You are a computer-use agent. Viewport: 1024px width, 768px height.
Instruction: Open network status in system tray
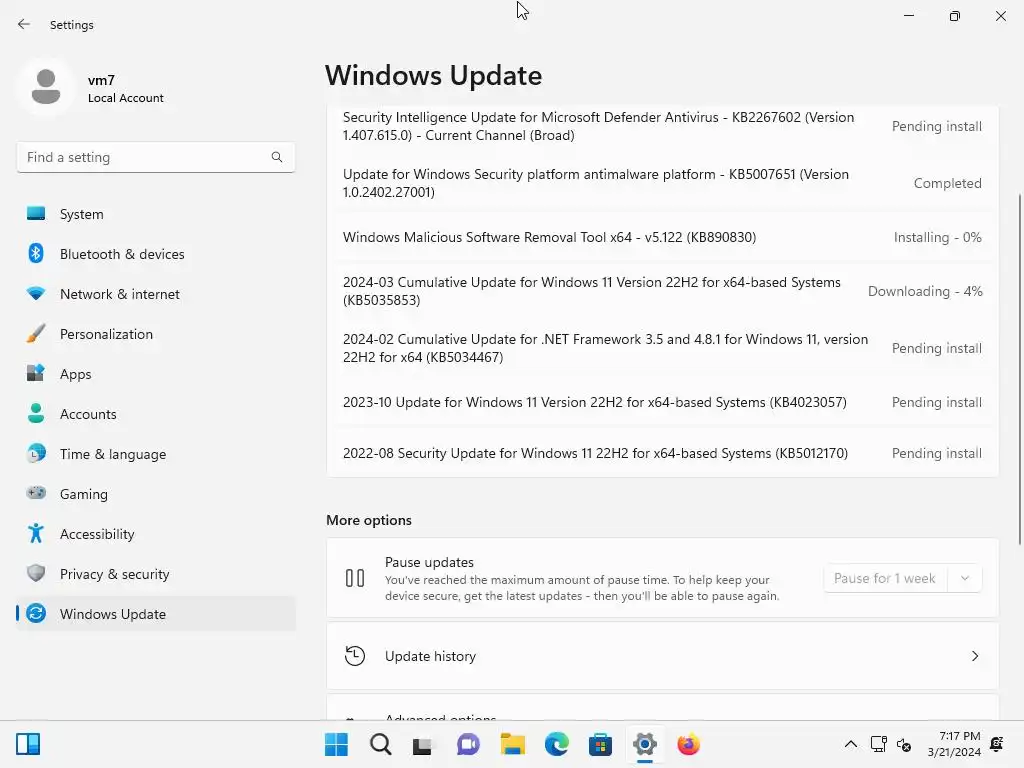tap(878, 744)
